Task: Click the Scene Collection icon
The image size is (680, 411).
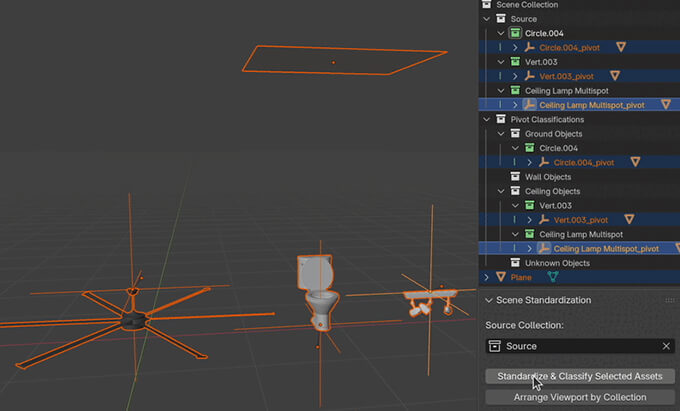Action: click(x=486, y=5)
